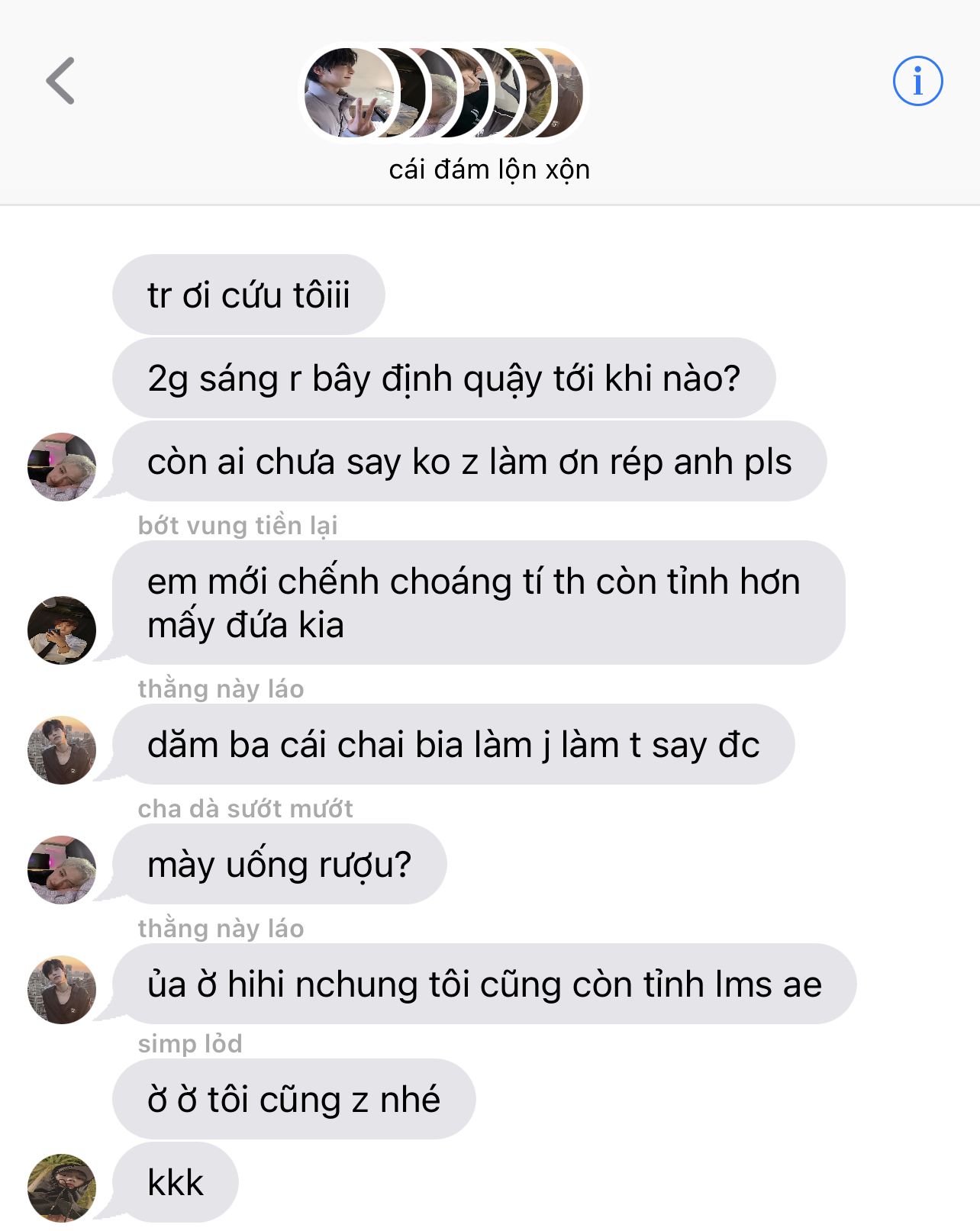Select the '2g sáng r bây định quậy' bubble
The image size is (980, 1231).
444,378
